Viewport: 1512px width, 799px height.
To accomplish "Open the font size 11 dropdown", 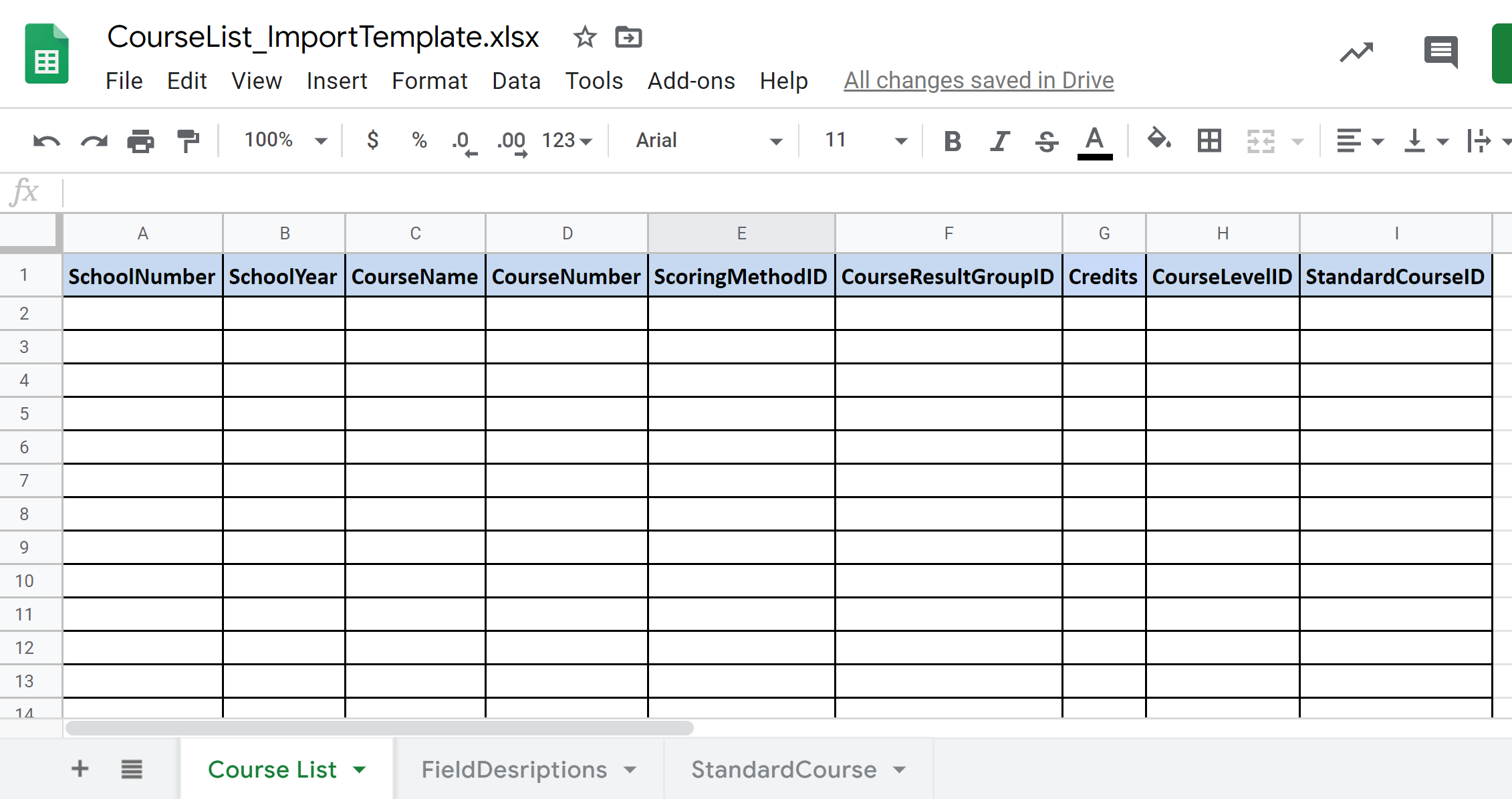I will (865, 140).
